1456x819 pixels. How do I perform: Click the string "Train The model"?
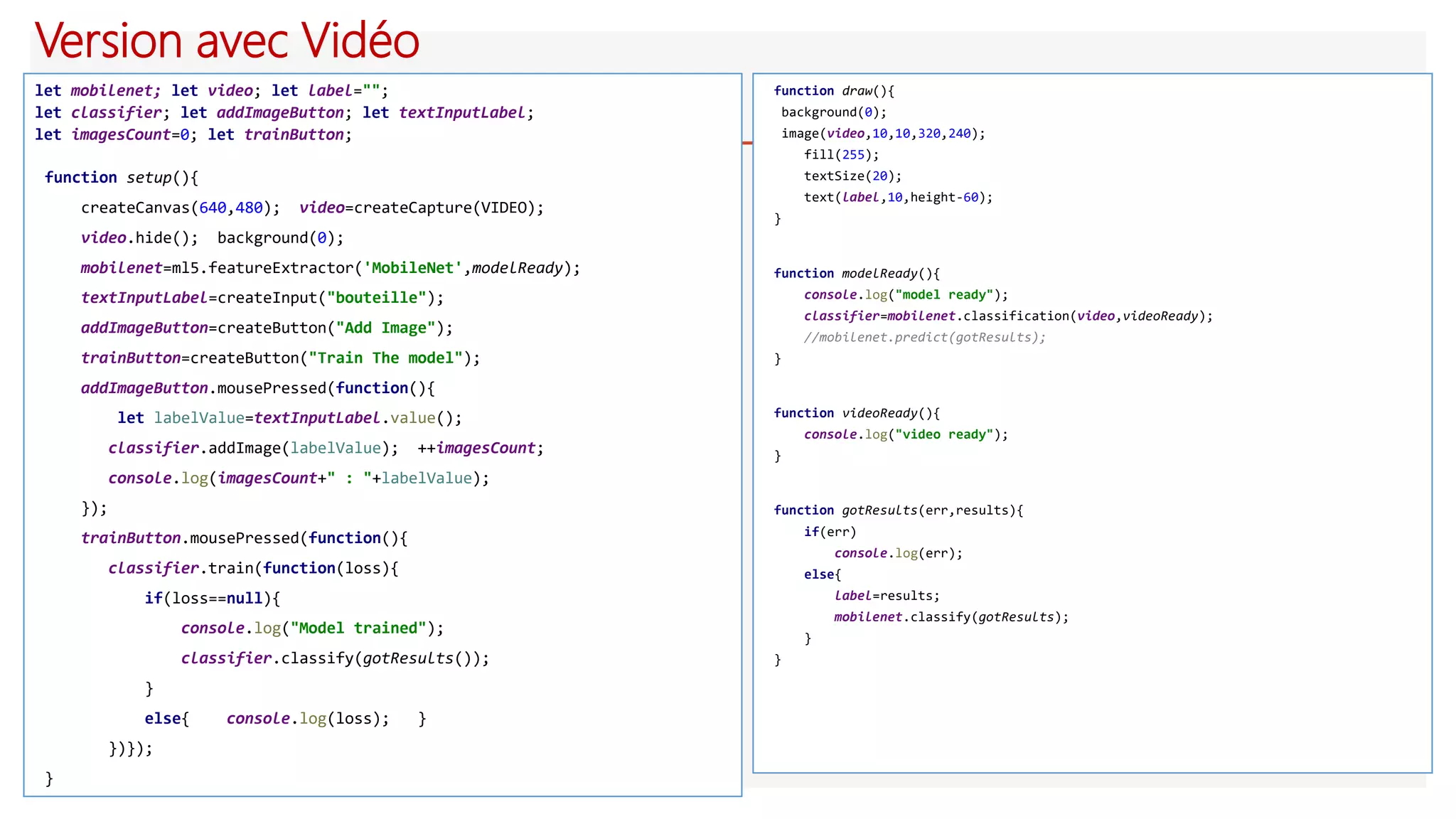tap(385, 358)
